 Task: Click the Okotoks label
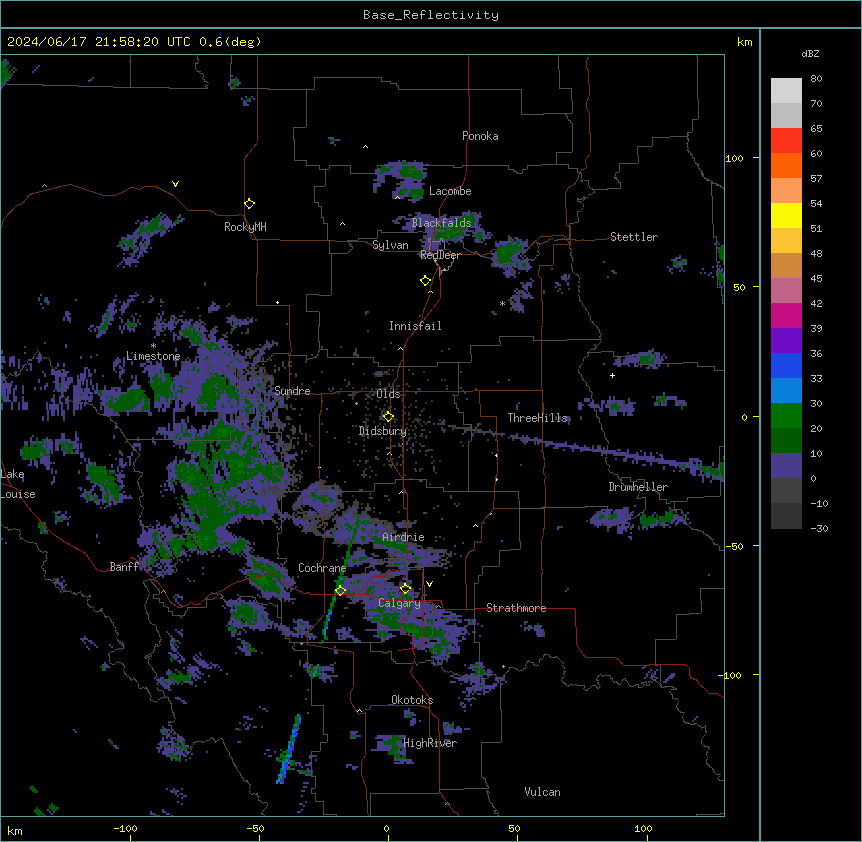pos(412,700)
